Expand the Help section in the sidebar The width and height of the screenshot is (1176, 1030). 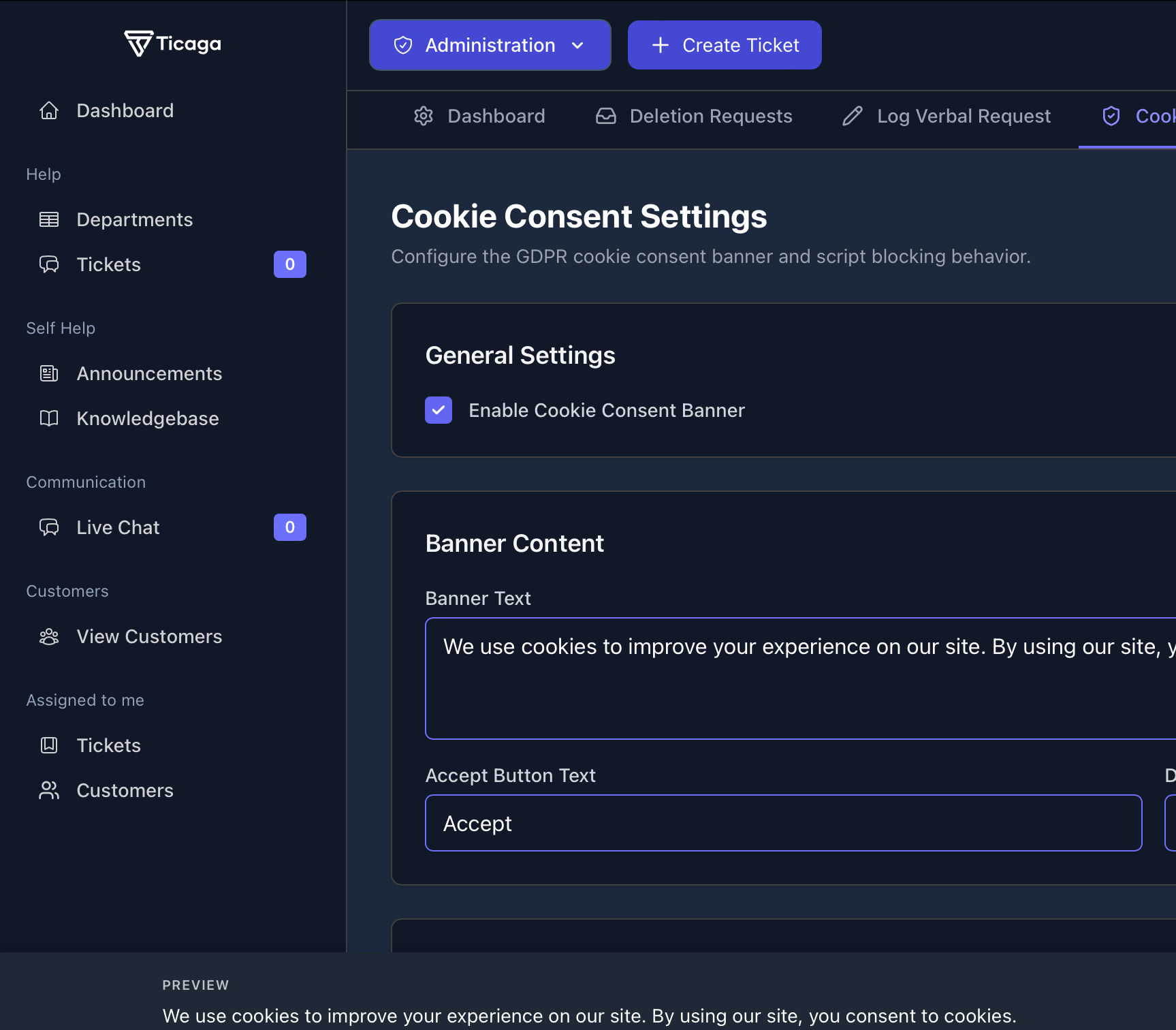[x=43, y=174]
